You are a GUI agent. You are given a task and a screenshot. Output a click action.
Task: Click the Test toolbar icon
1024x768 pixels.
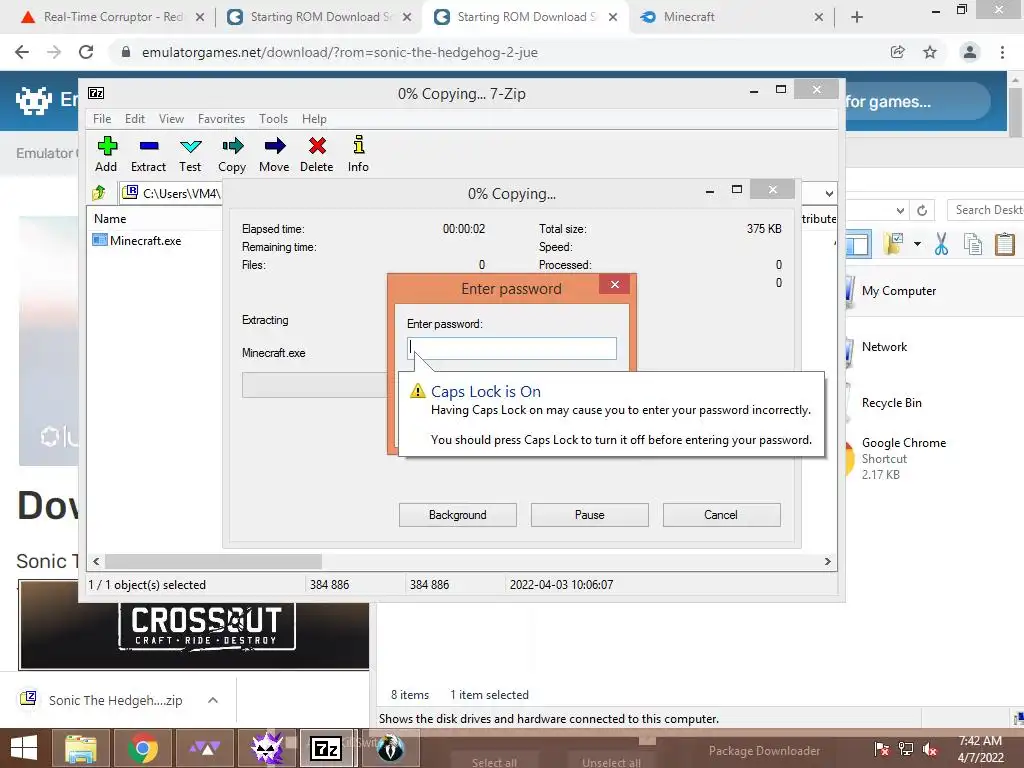[190, 154]
